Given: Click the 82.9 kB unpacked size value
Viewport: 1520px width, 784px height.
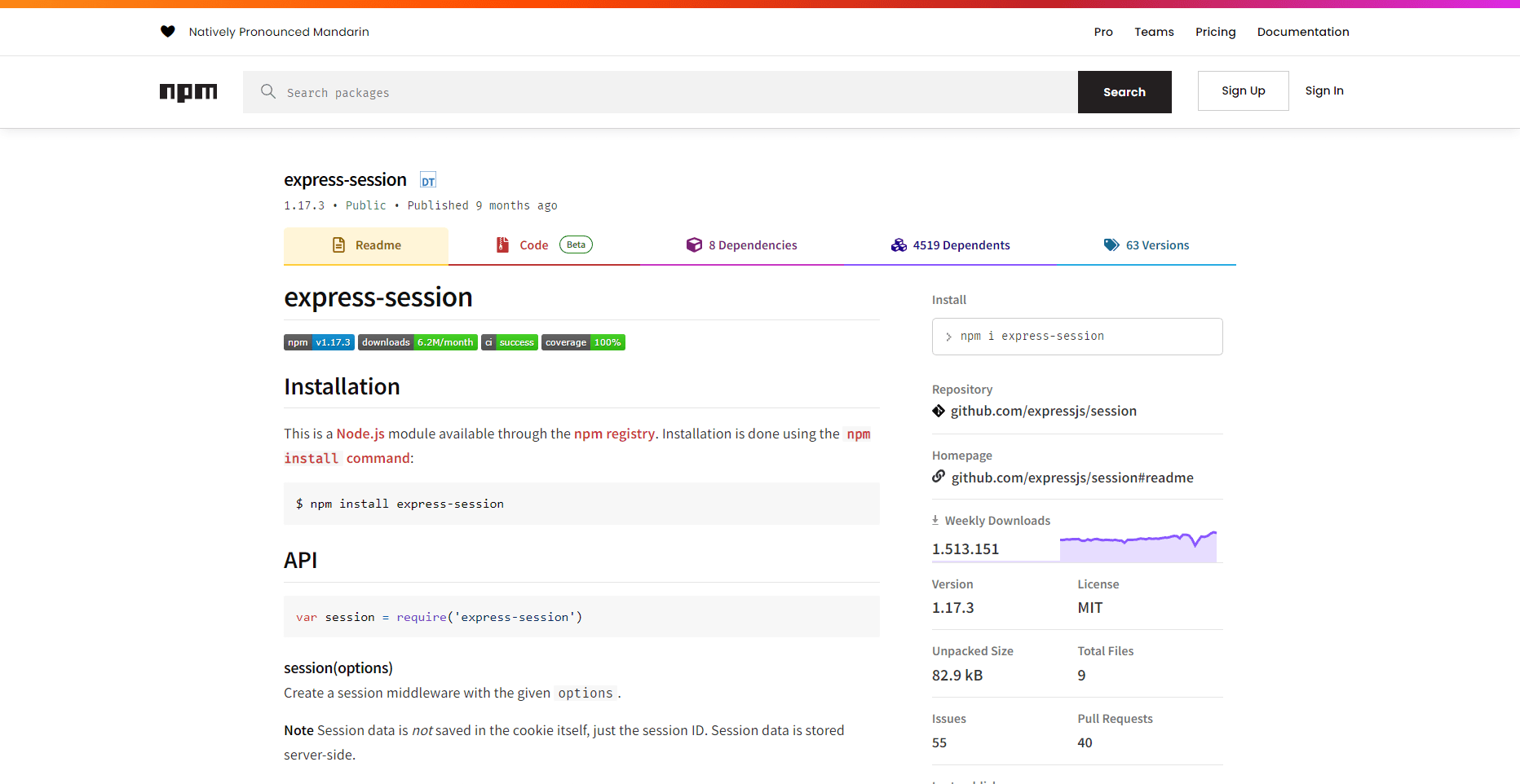Looking at the screenshot, I should (x=957, y=676).
